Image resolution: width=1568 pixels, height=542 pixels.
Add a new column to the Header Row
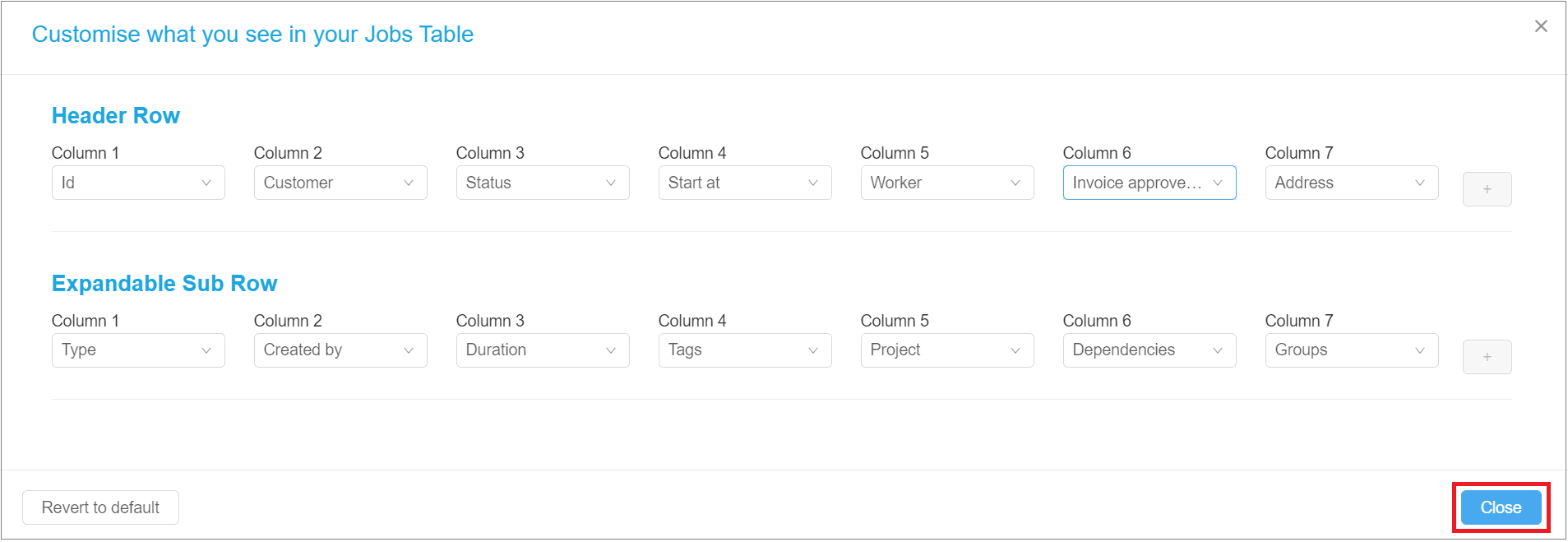point(1487,188)
